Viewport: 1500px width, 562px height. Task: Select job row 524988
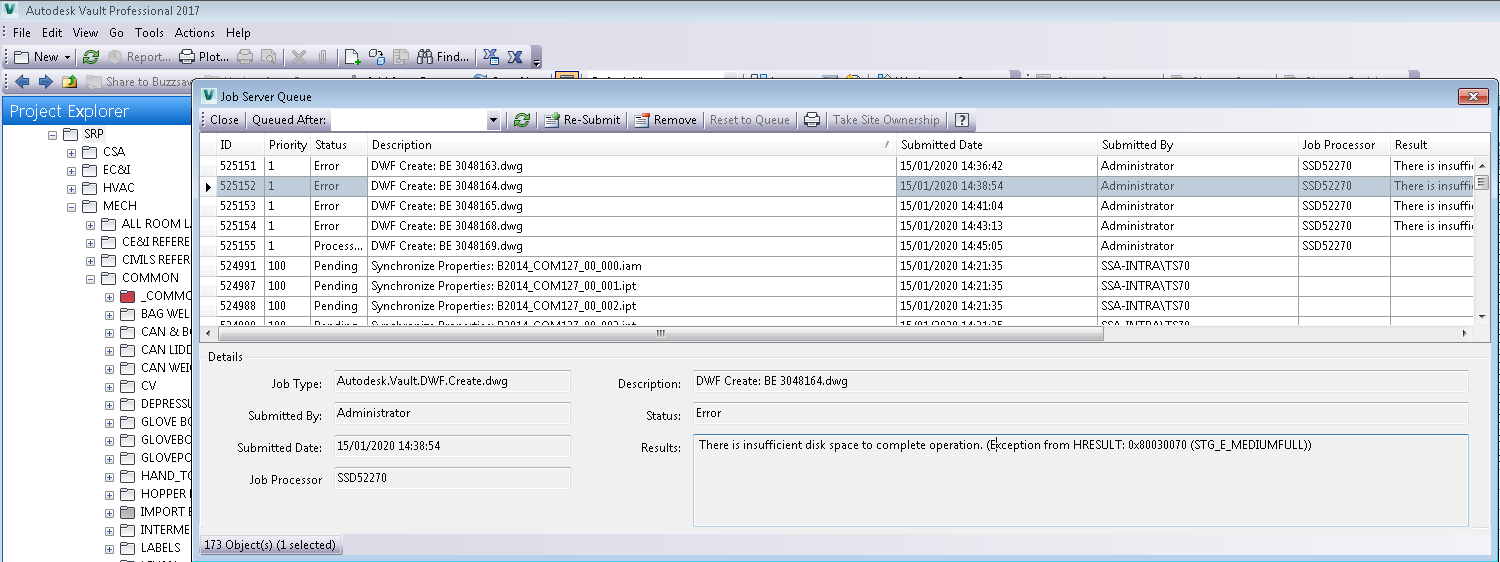coord(838,306)
